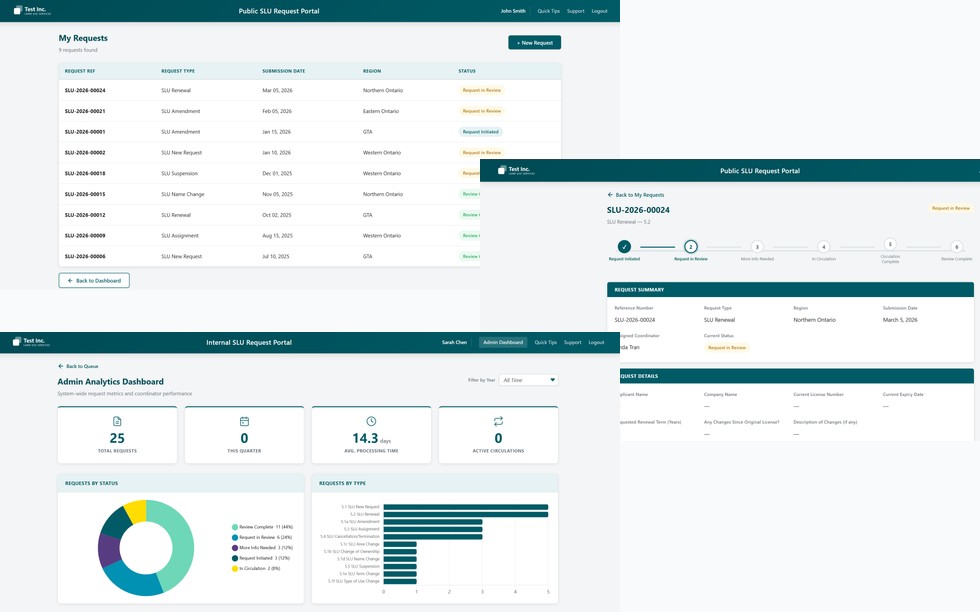Click the Circulation Complete step circle
The image size is (980, 612).
889,247
